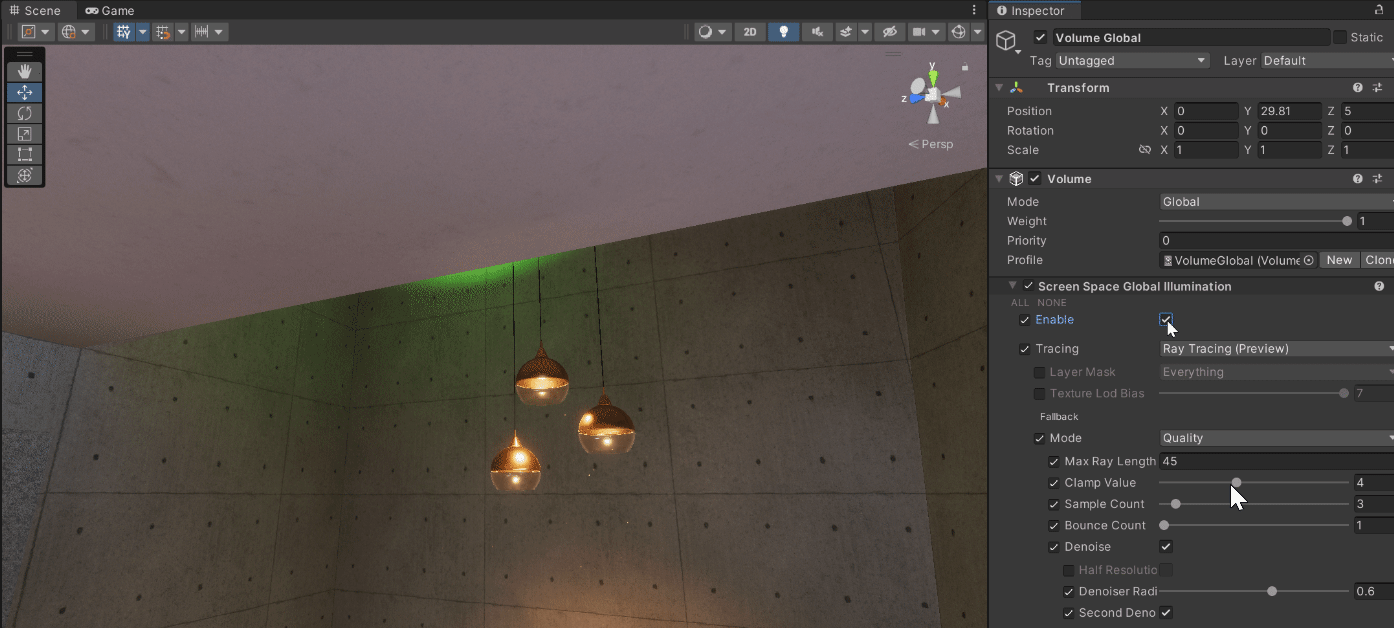Viewport: 1394px width, 628px height.
Task: Select the Transform tool in overlay
Action: [x=25, y=176]
